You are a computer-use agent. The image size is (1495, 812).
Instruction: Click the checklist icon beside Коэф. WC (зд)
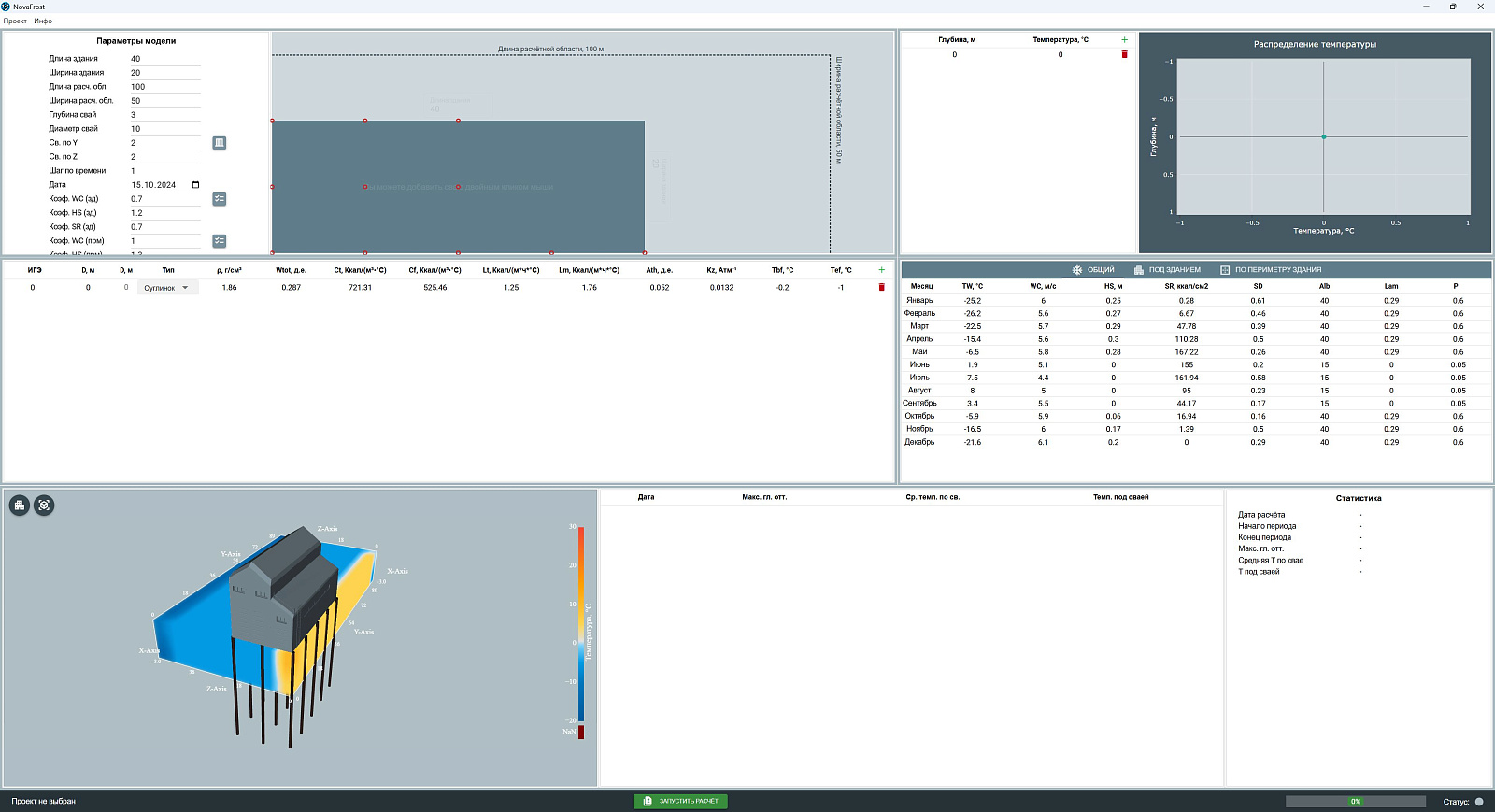pos(220,199)
